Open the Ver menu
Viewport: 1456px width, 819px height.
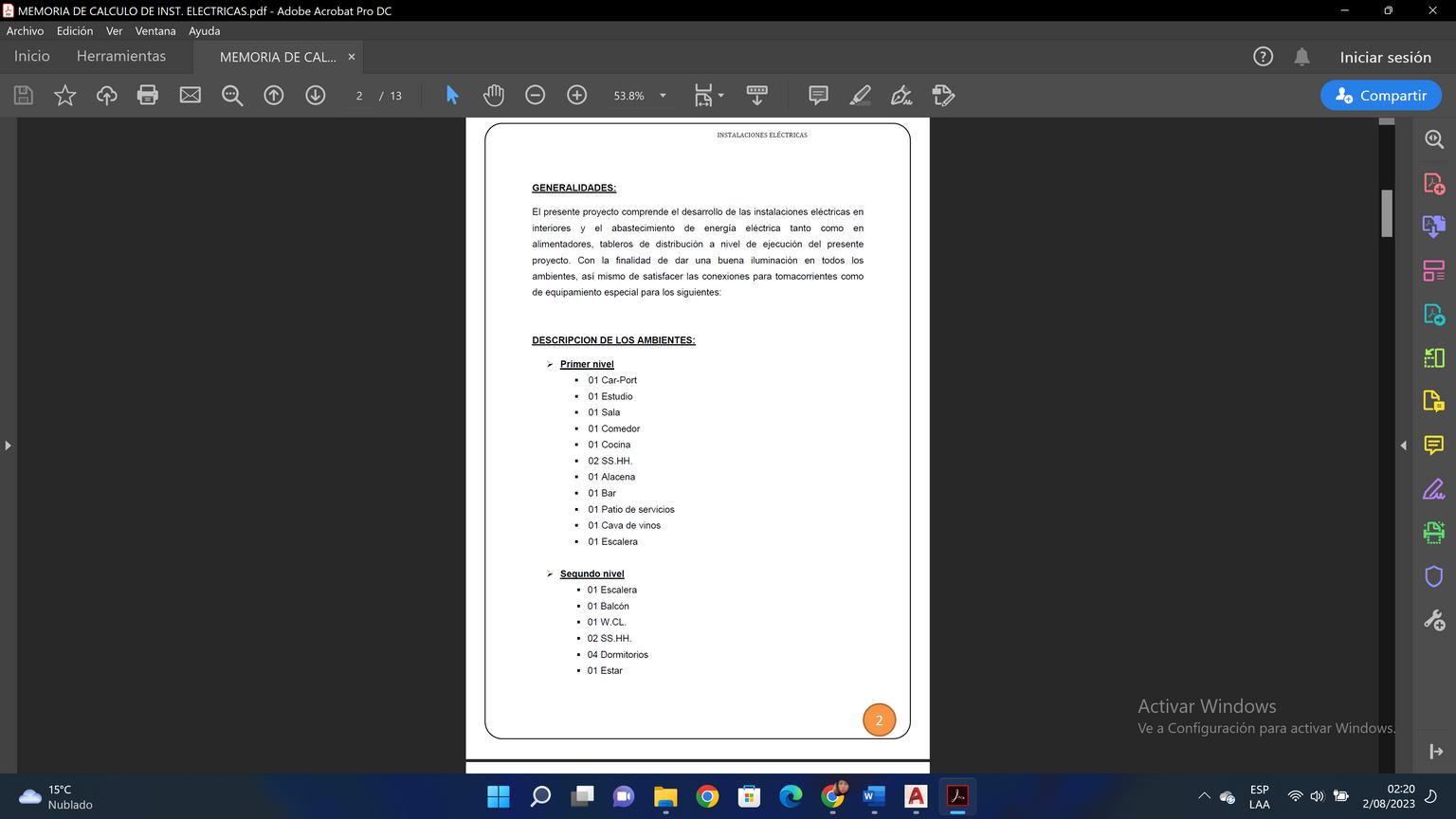click(x=114, y=30)
